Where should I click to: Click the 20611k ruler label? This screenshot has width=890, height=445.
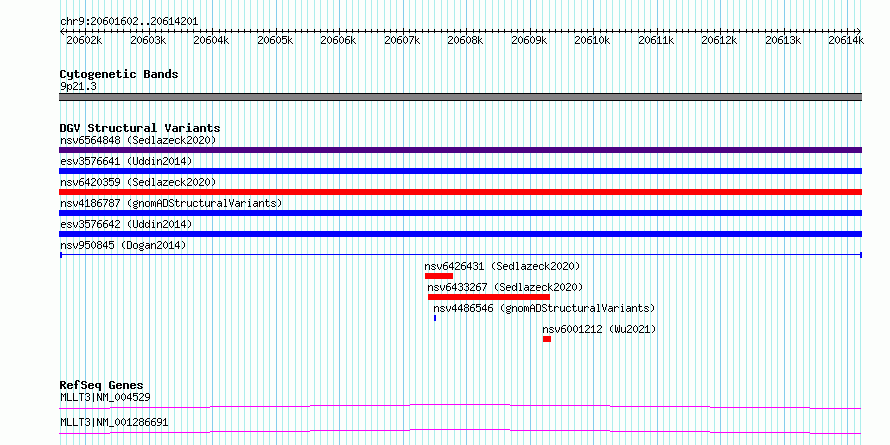(656, 40)
